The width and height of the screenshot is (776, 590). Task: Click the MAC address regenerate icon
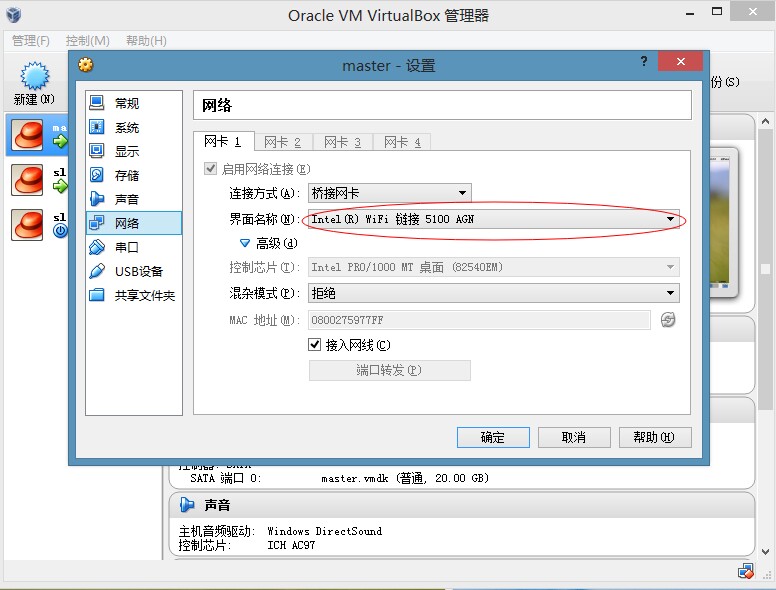(x=668, y=320)
